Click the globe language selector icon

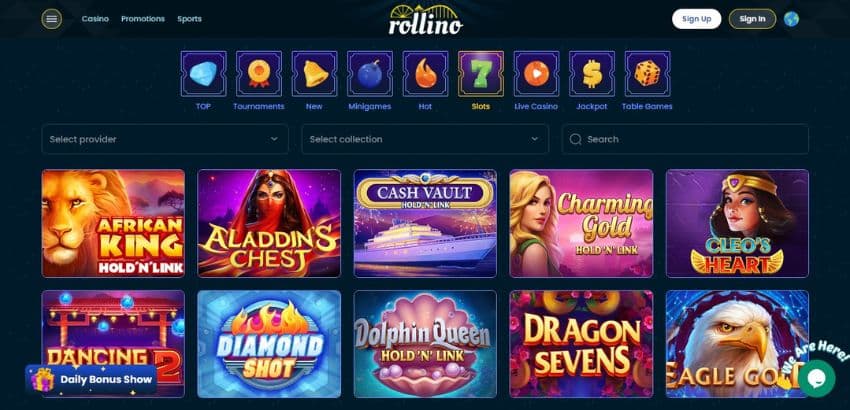[x=791, y=19]
